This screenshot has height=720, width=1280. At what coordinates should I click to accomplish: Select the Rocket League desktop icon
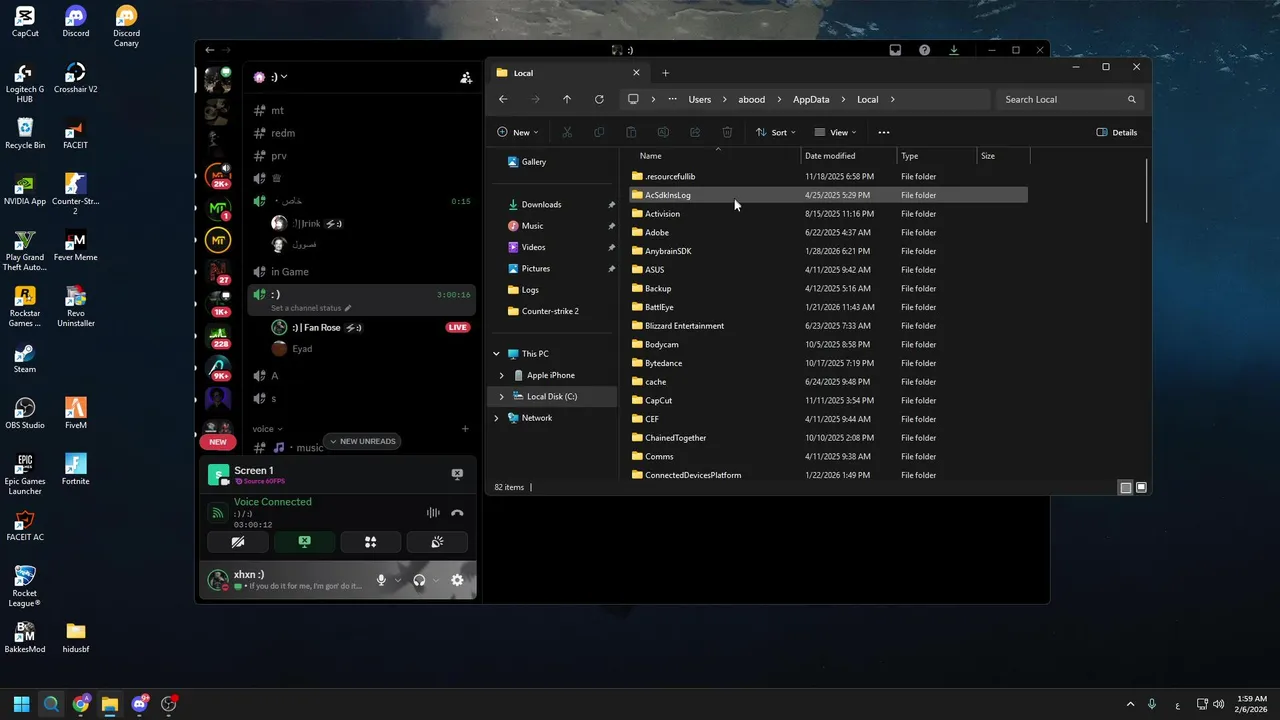point(25,586)
